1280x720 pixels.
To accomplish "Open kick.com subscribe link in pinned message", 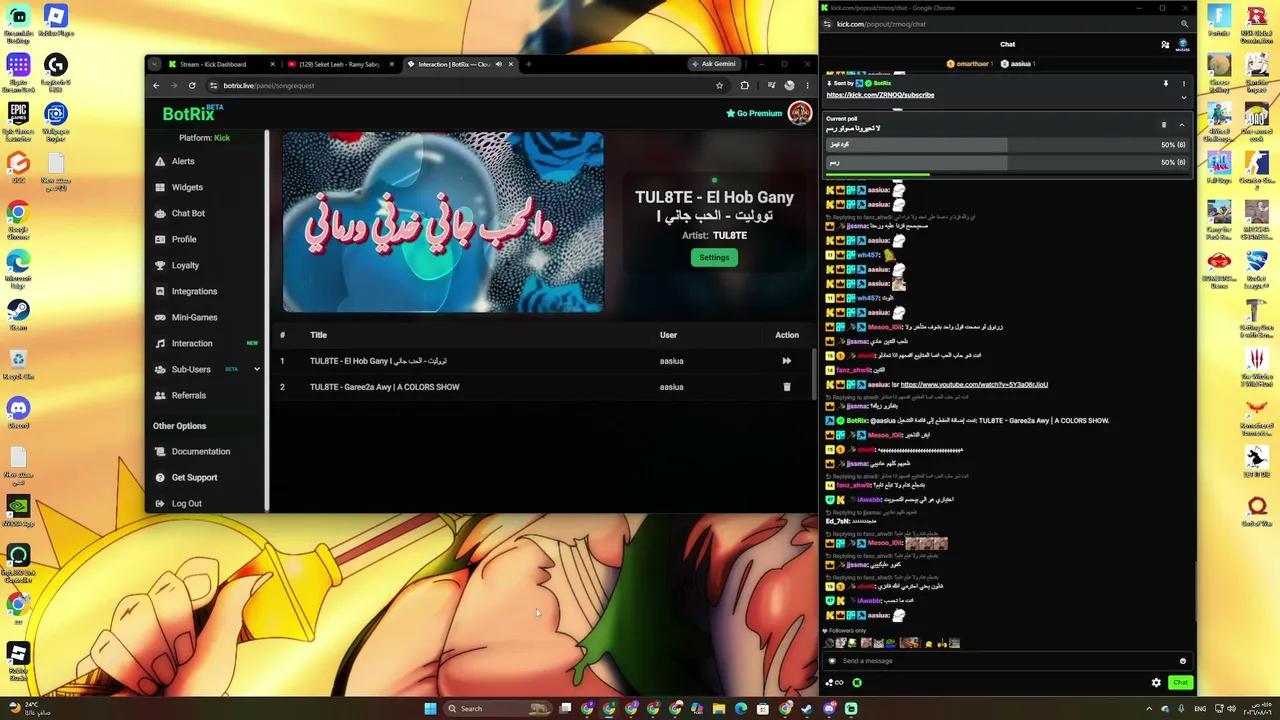I will 880,95.
